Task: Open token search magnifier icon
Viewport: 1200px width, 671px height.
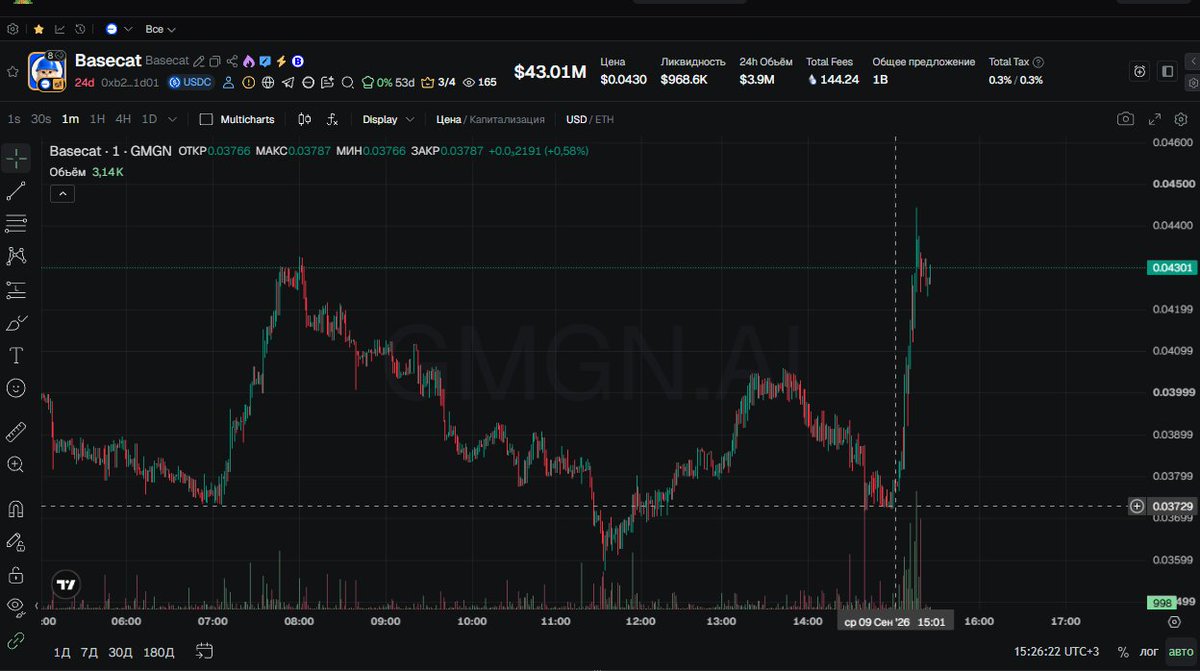Action: pyautogui.click(x=347, y=83)
